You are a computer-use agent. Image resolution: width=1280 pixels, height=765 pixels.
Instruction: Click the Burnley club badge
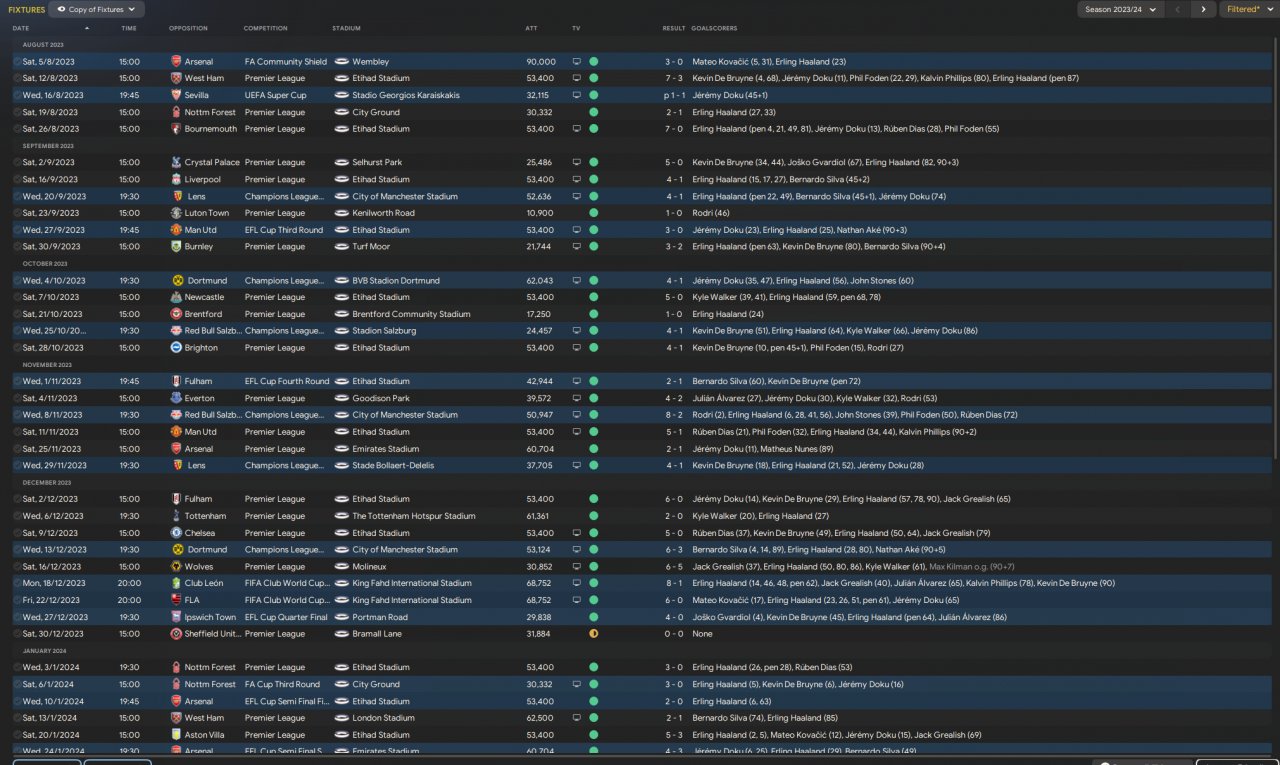tap(177, 246)
